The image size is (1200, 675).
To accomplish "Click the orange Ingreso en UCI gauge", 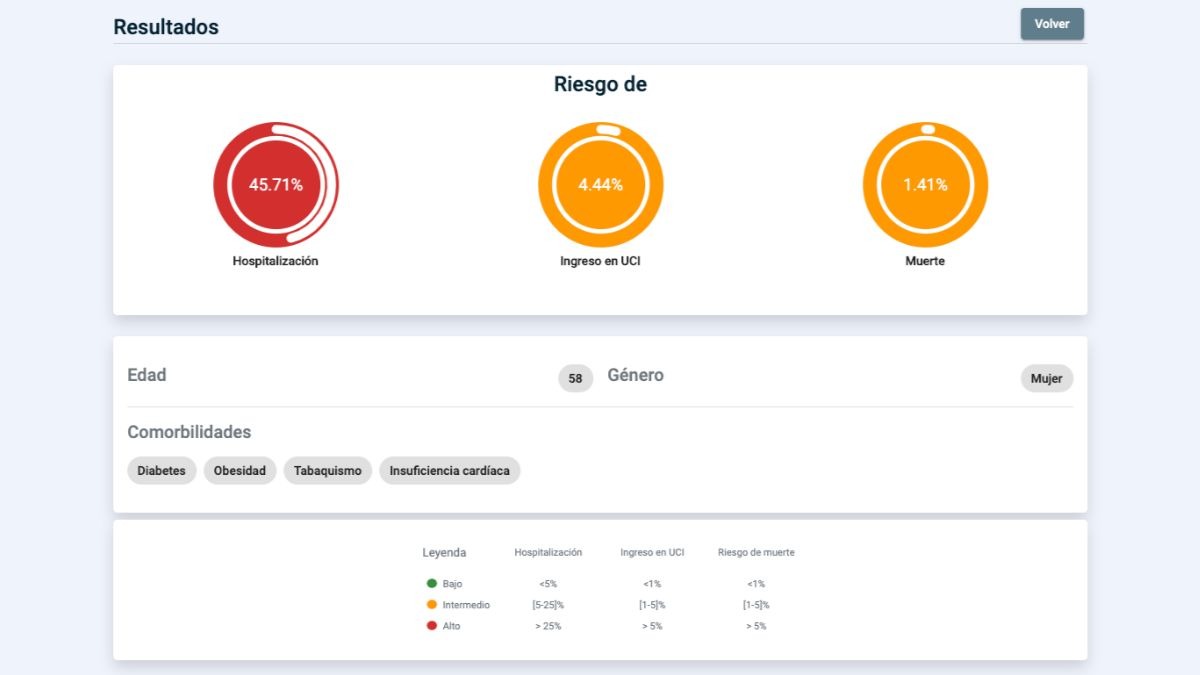I will (x=600, y=185).
